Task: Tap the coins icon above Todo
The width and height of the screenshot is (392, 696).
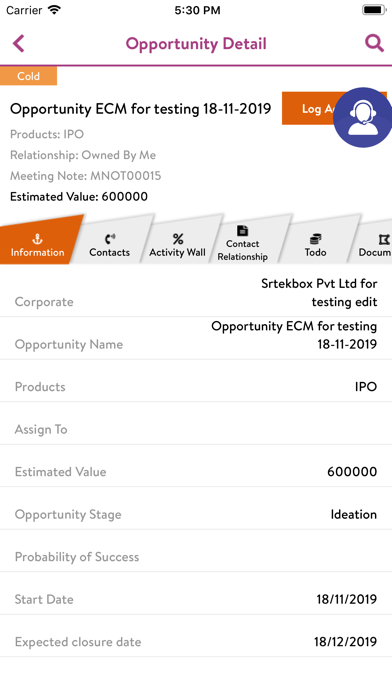Action: pos(315,239)
